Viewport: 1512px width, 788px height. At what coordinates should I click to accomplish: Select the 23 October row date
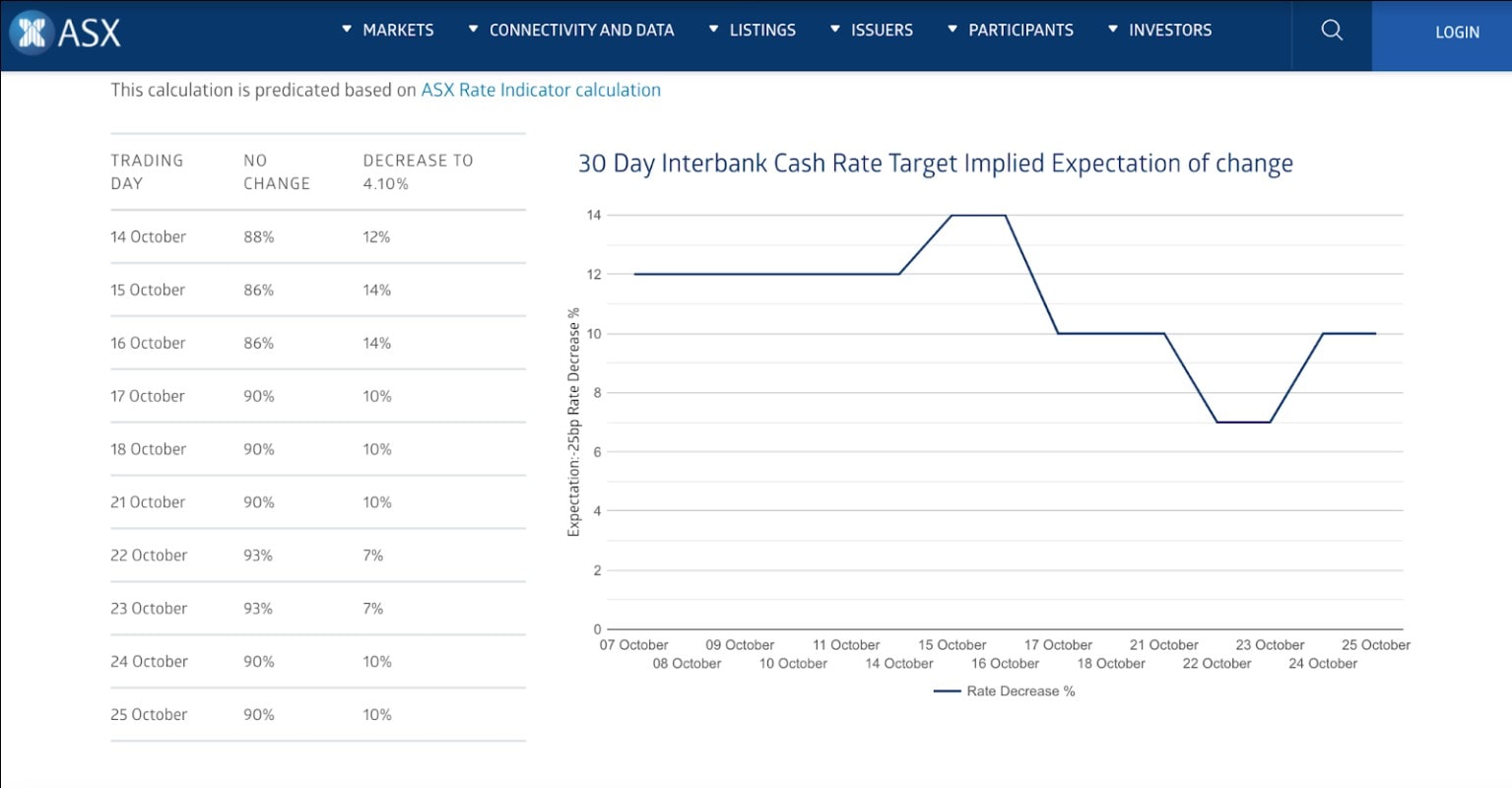(x=149, y=610)
